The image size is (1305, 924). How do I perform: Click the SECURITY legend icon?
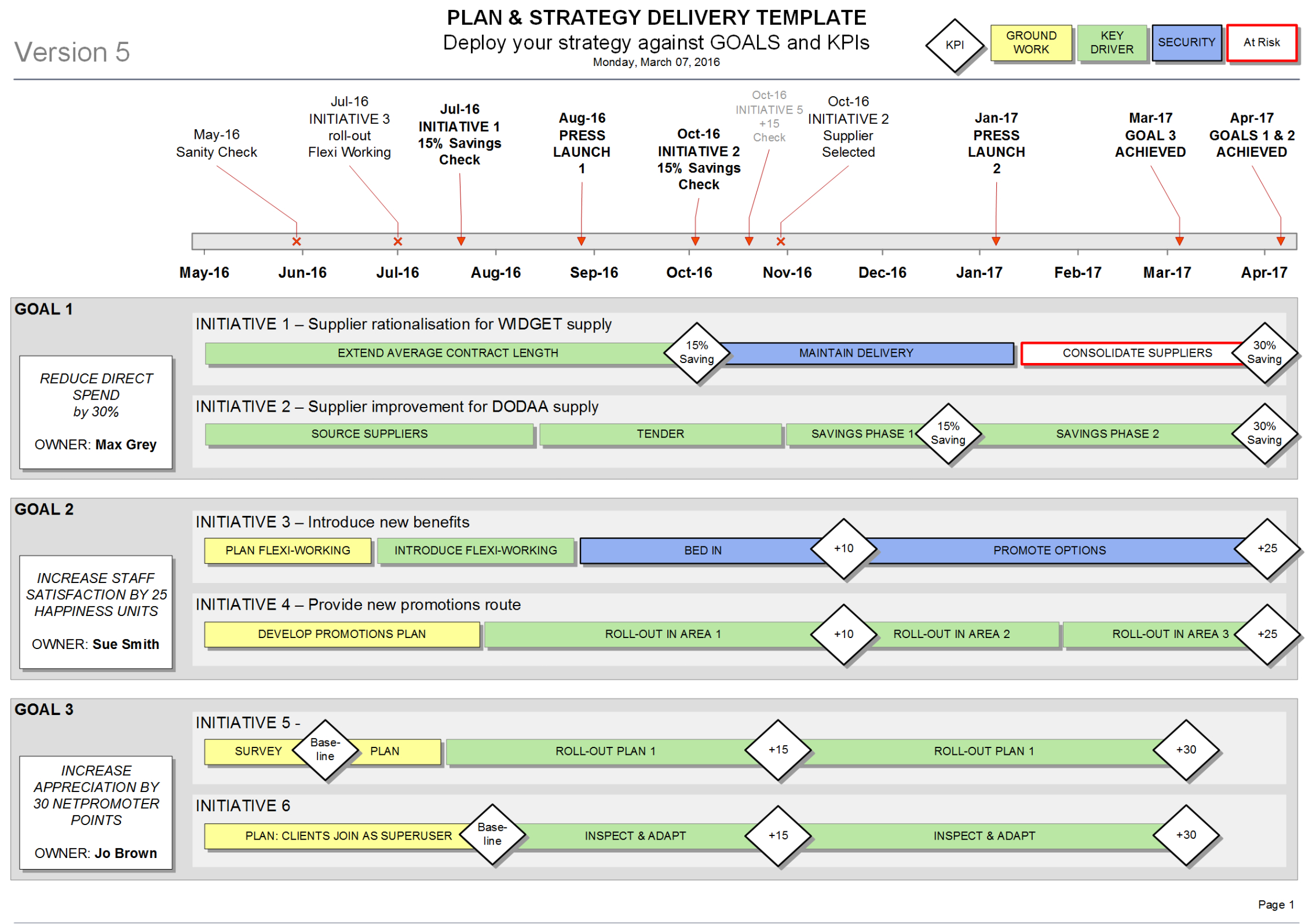[1184, 43]
